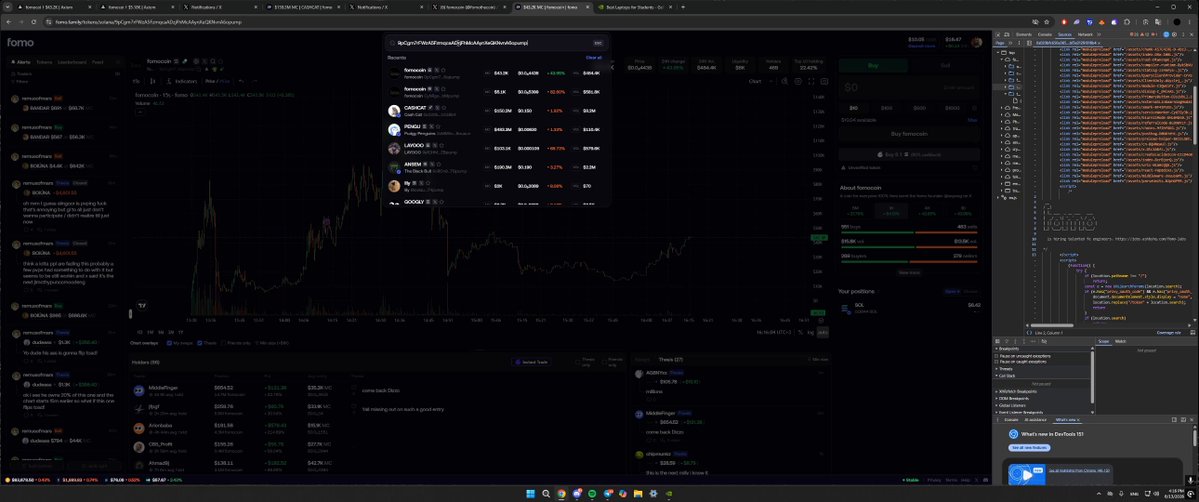Click ESC button in search box
This screenshot has width=1199, height=502.
[597, 43]
